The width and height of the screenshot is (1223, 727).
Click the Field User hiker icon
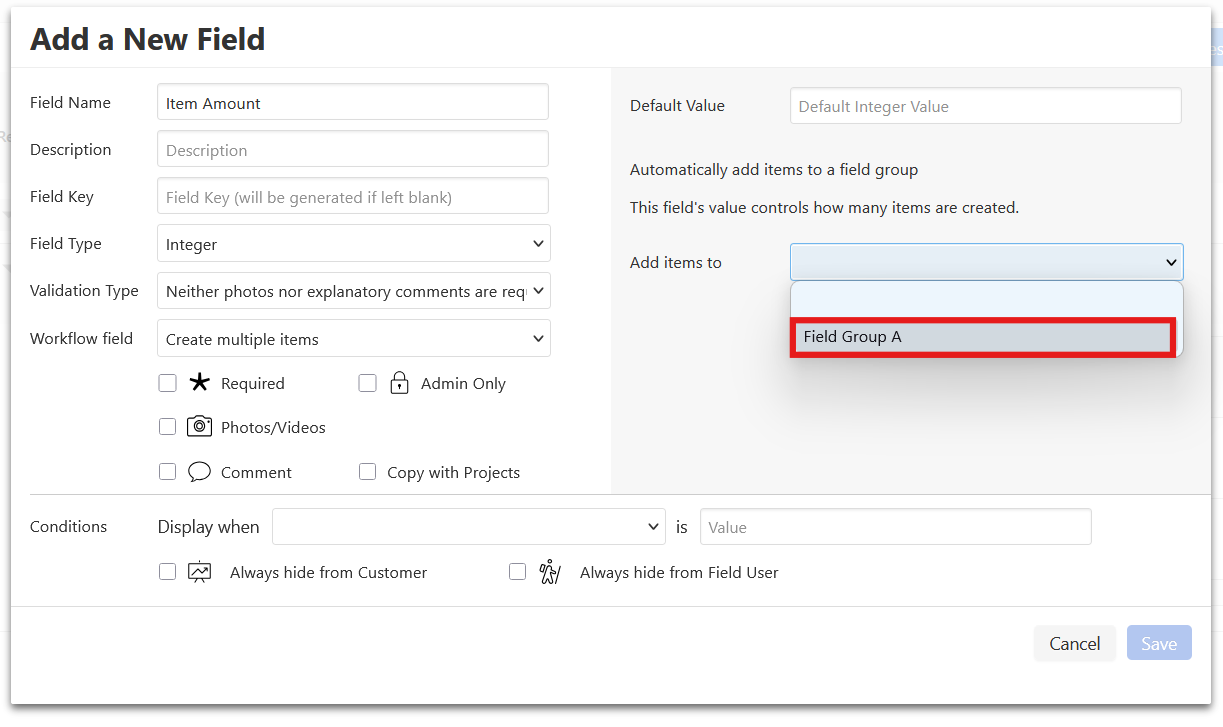click(549, 572)
